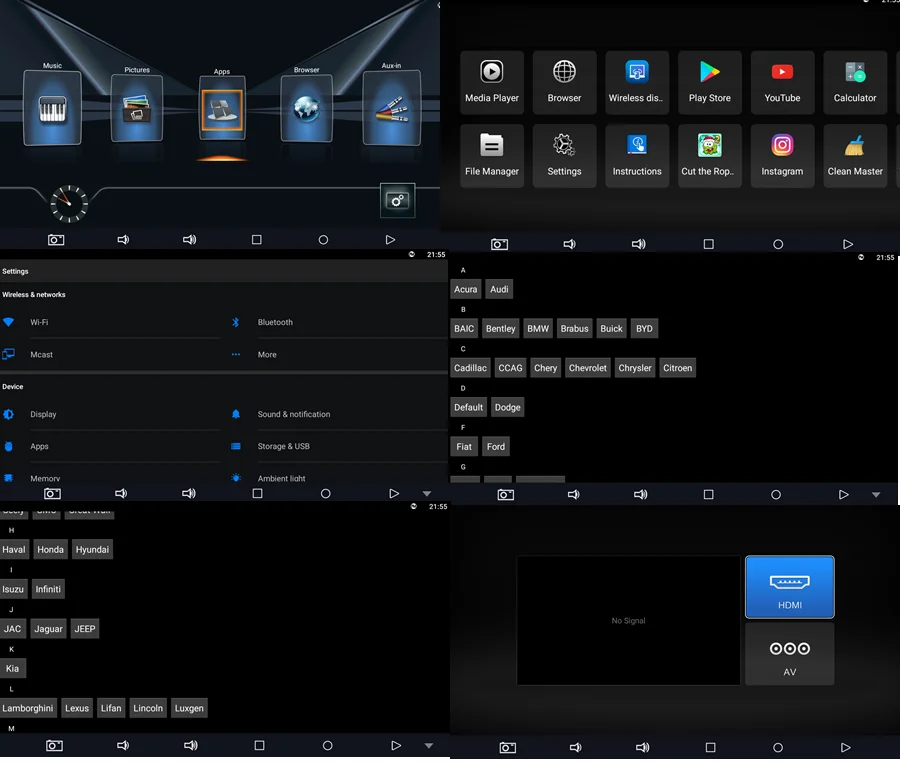Open Storage & USB settings

coord(339,446)
